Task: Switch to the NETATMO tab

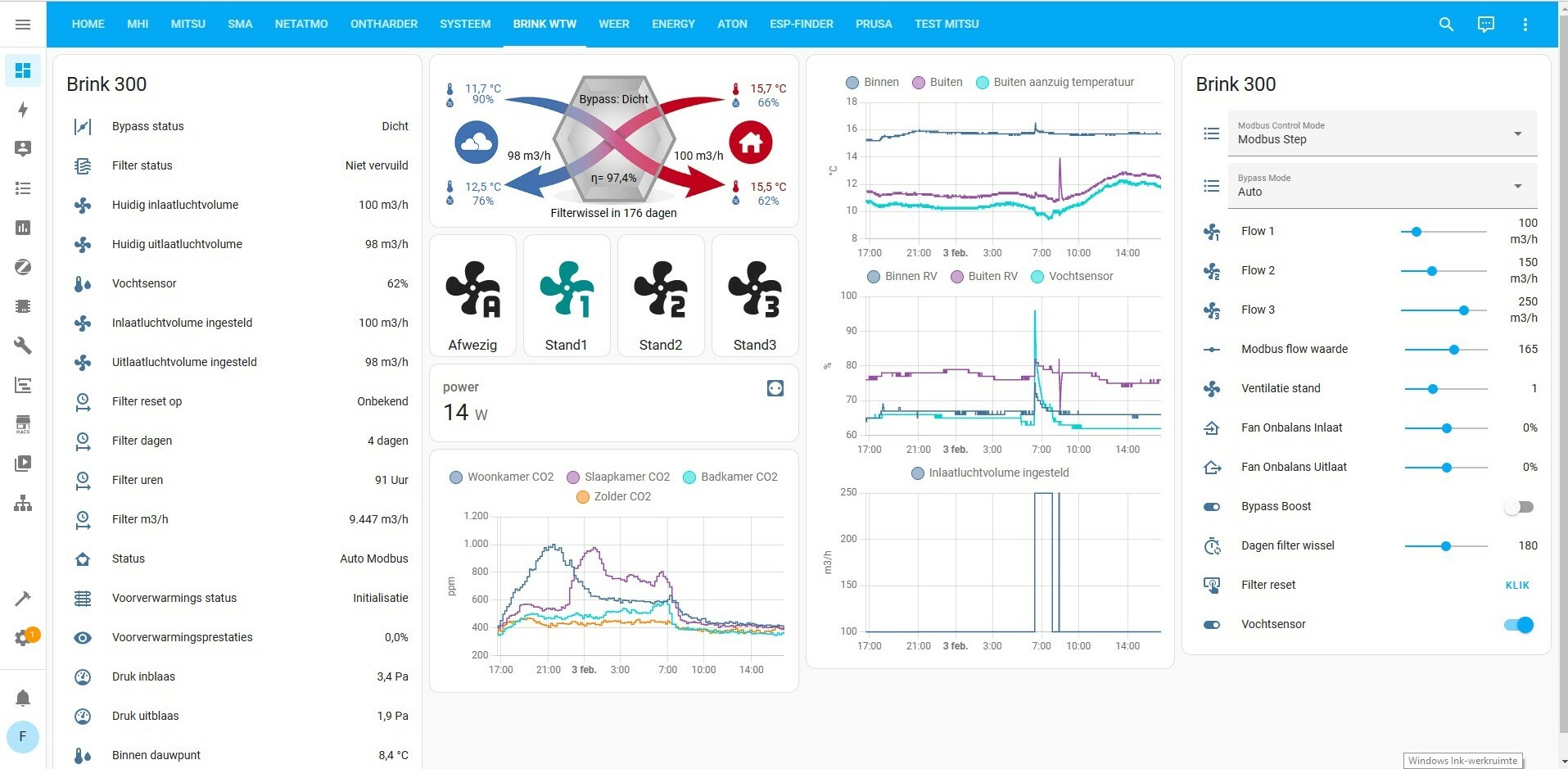Action: (301, 24)
